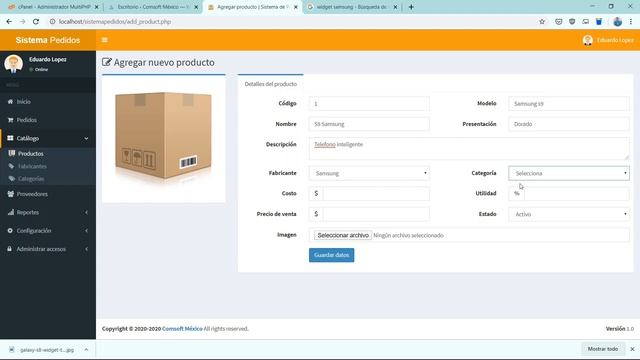Expand the Configuración sidebar section
The width and height of the screenshot is (640, 360).
[x=48, y=231]
